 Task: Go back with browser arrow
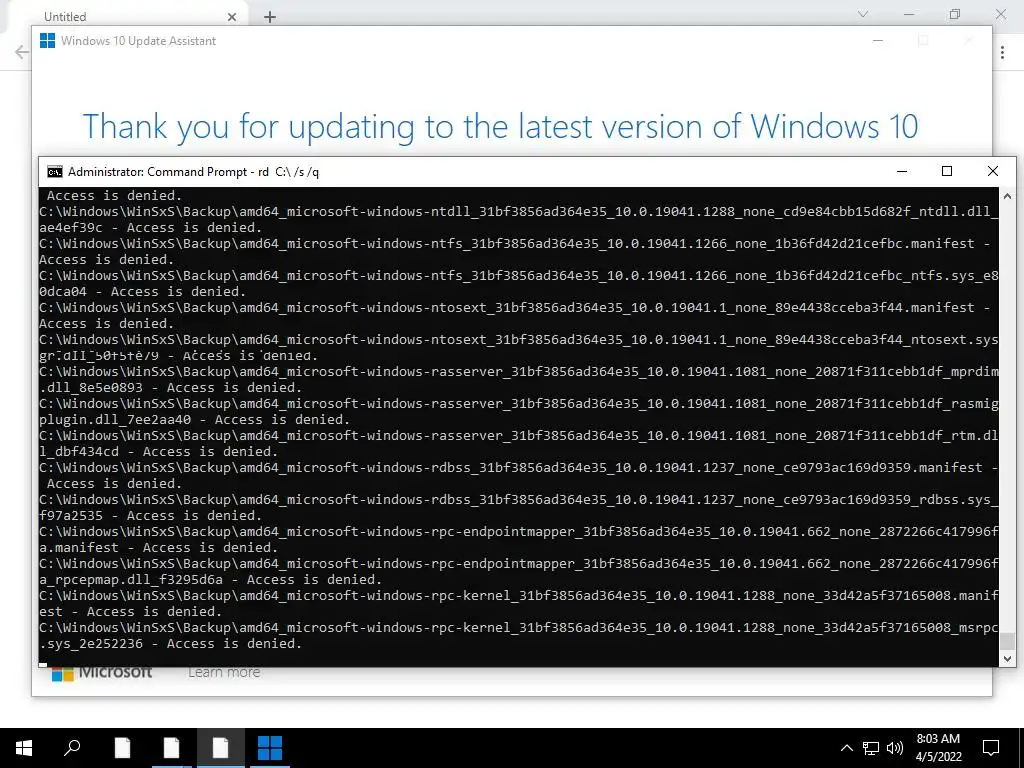tap(22, 52)
